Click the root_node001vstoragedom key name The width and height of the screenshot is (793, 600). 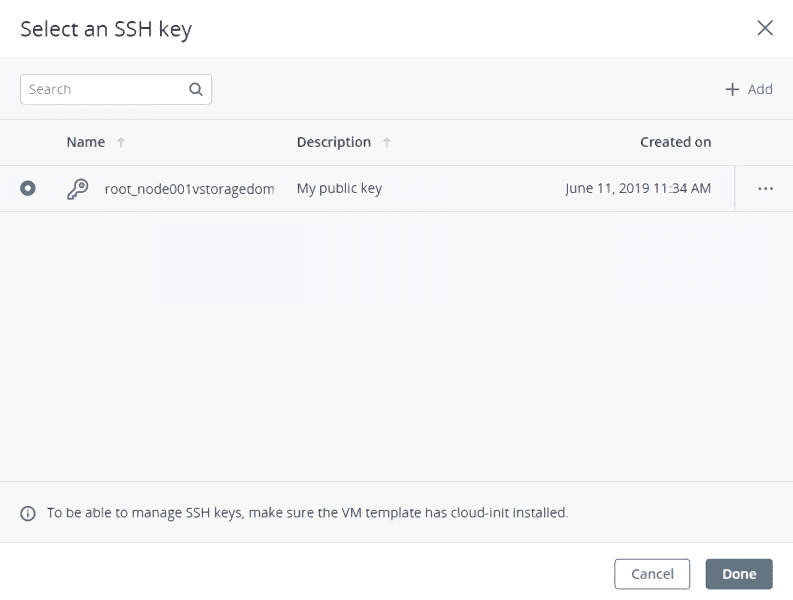click(189, 189)
